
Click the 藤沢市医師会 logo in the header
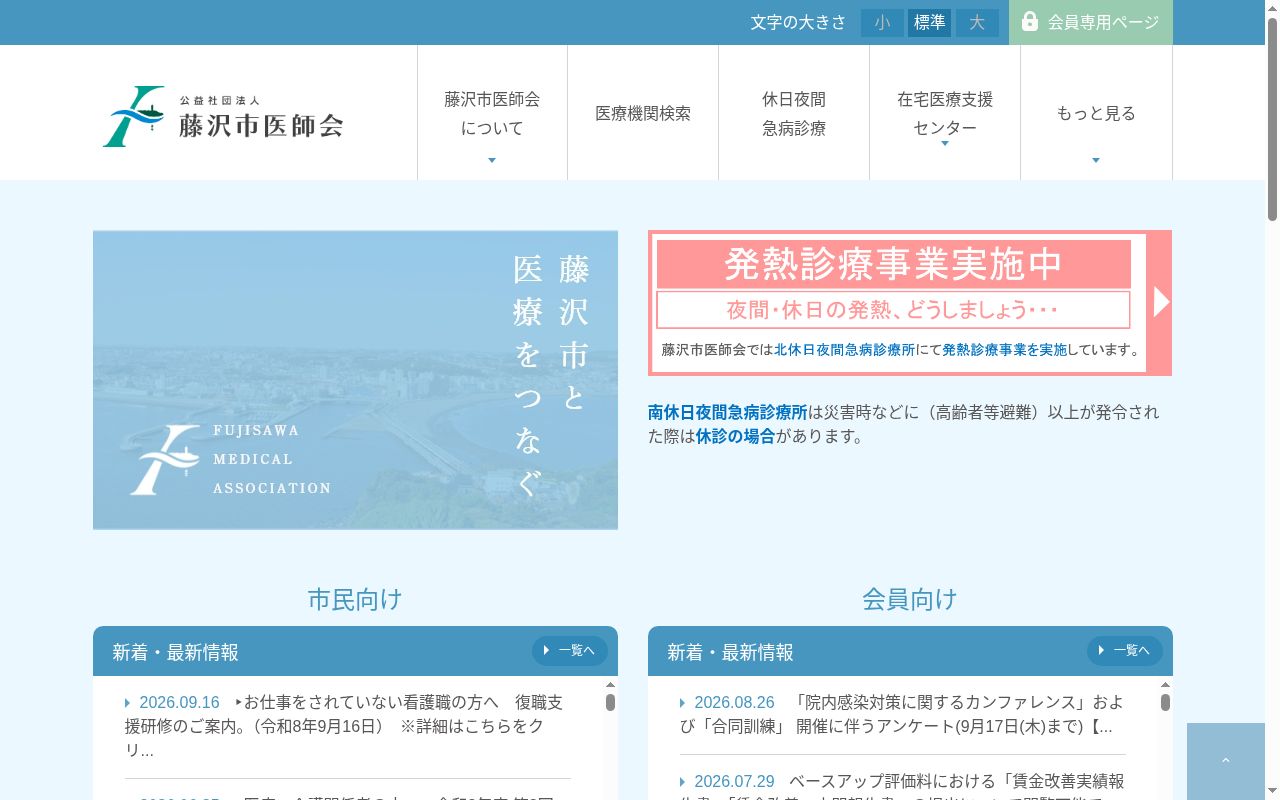[223, 116]
